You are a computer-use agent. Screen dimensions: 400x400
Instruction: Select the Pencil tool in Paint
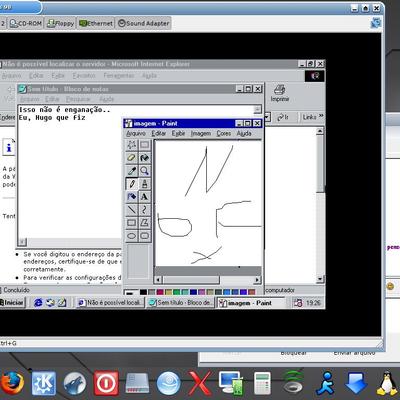(x=132, y=184)
